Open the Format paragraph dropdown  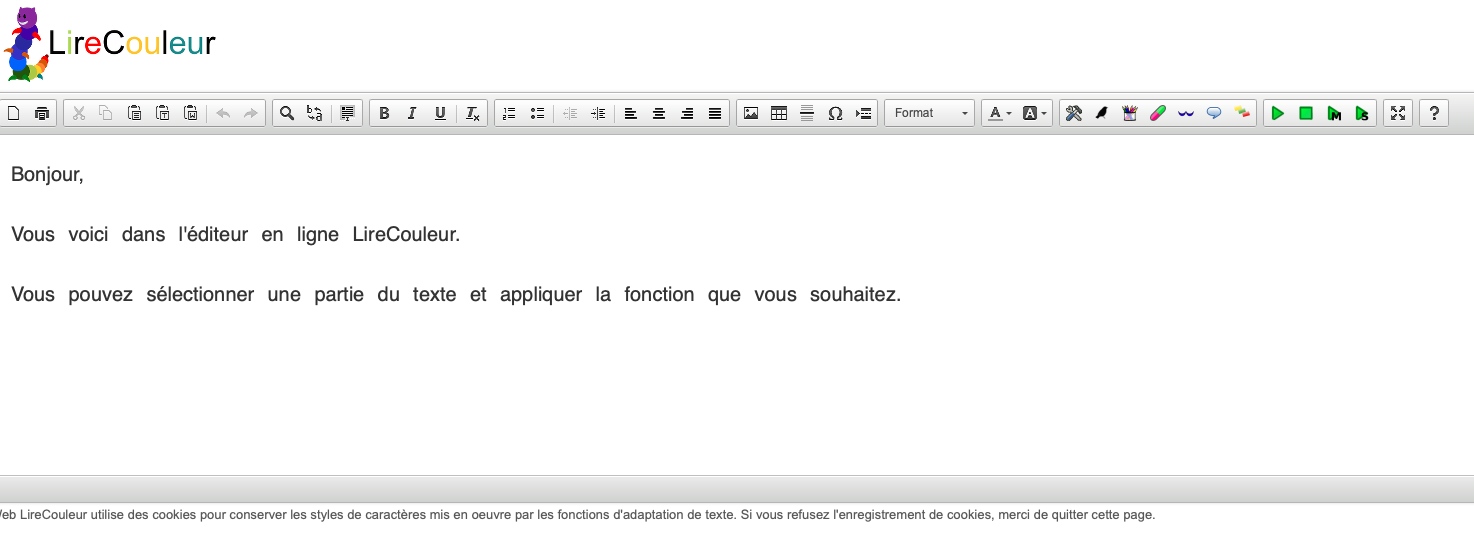tap(930, 114)
